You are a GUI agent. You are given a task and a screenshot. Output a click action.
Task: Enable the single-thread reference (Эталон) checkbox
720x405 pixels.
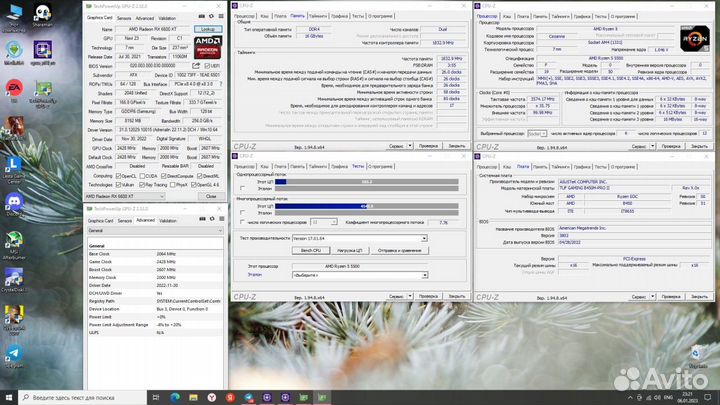click(x=242, y=188)
